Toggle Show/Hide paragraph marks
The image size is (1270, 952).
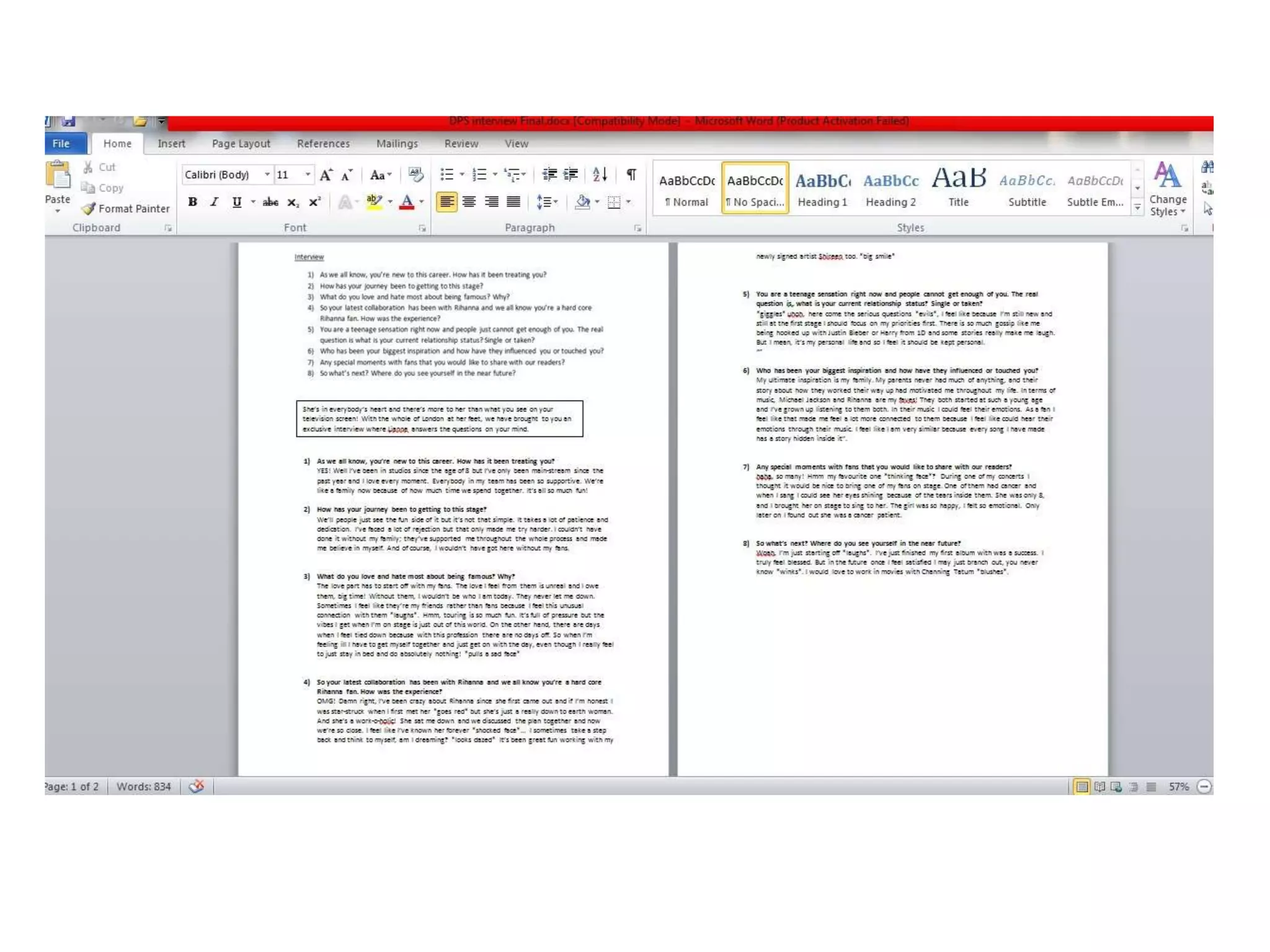point(631,175)
